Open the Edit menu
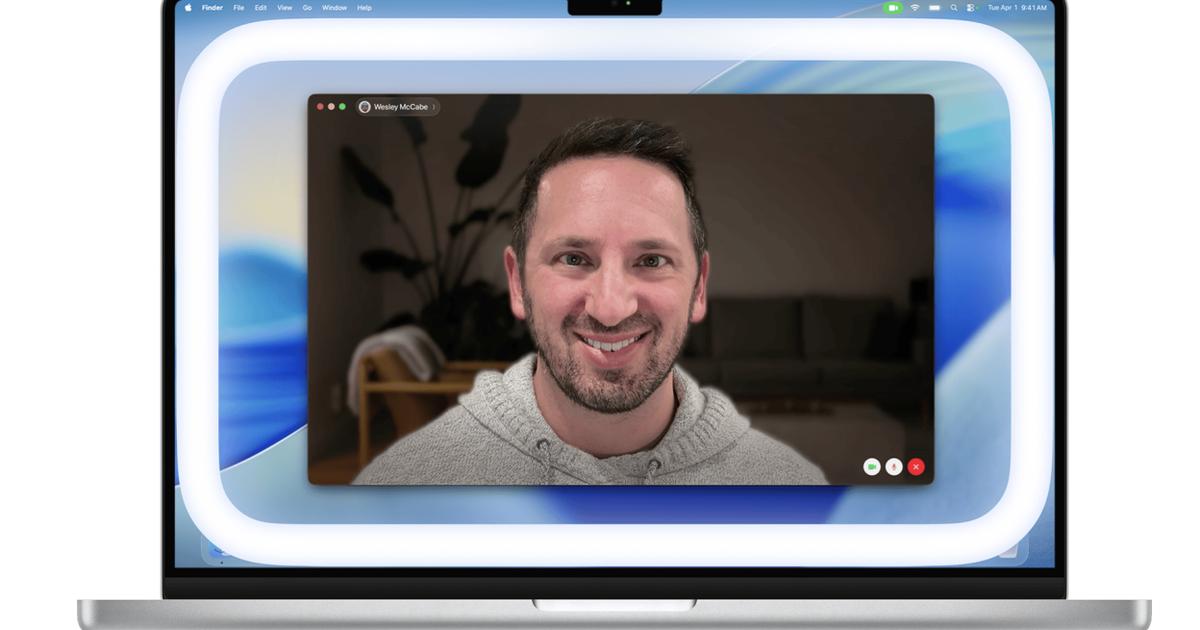 261,8
